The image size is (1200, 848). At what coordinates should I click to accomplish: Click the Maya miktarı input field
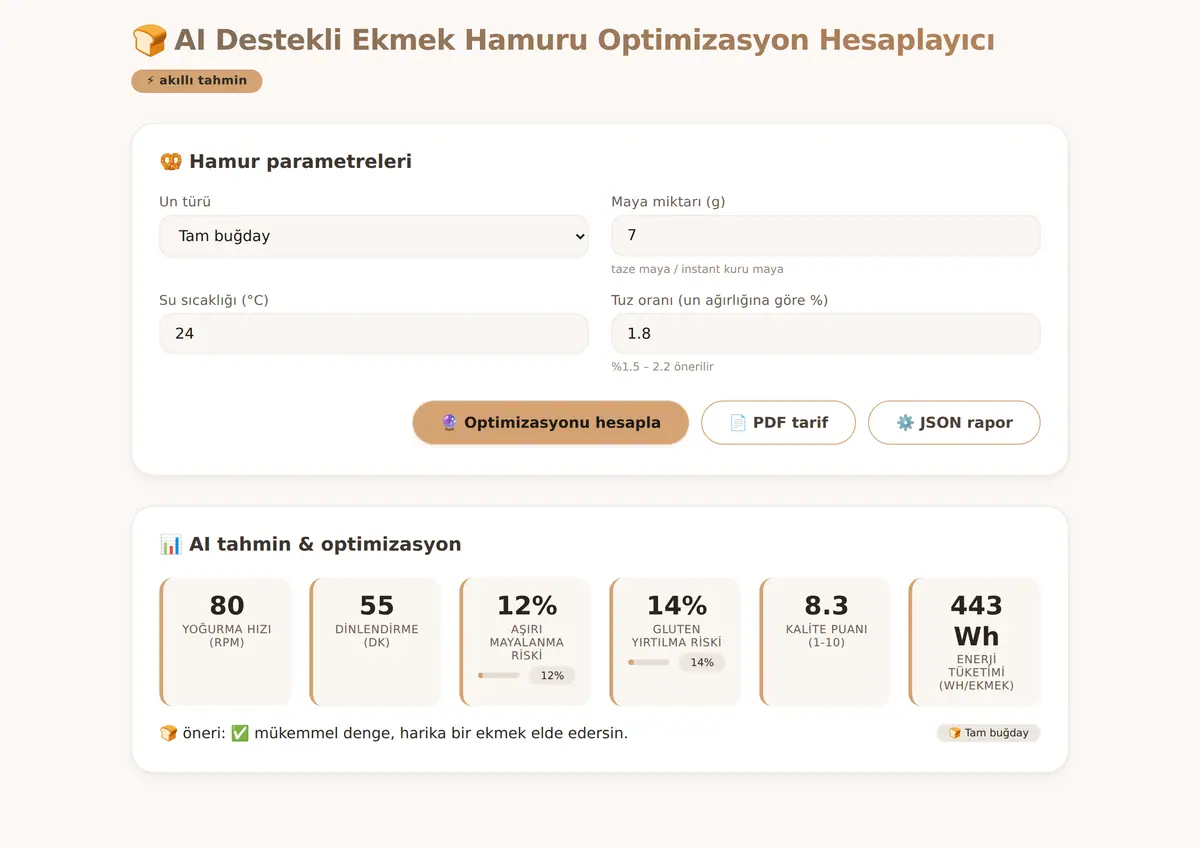[x=825, y=235]
